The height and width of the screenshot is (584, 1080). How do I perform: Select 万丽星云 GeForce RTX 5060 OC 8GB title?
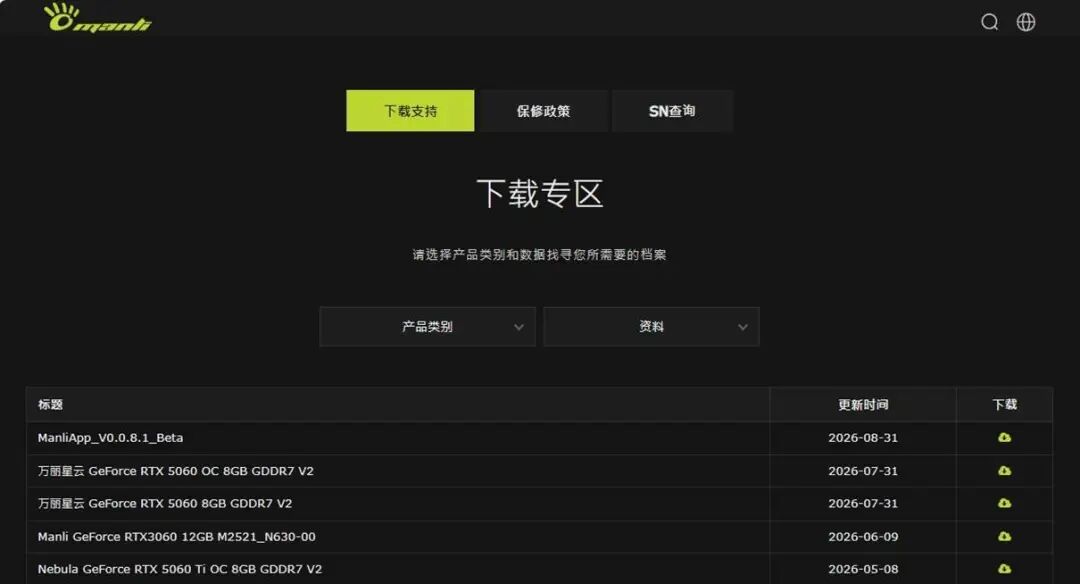pos(176,471)
